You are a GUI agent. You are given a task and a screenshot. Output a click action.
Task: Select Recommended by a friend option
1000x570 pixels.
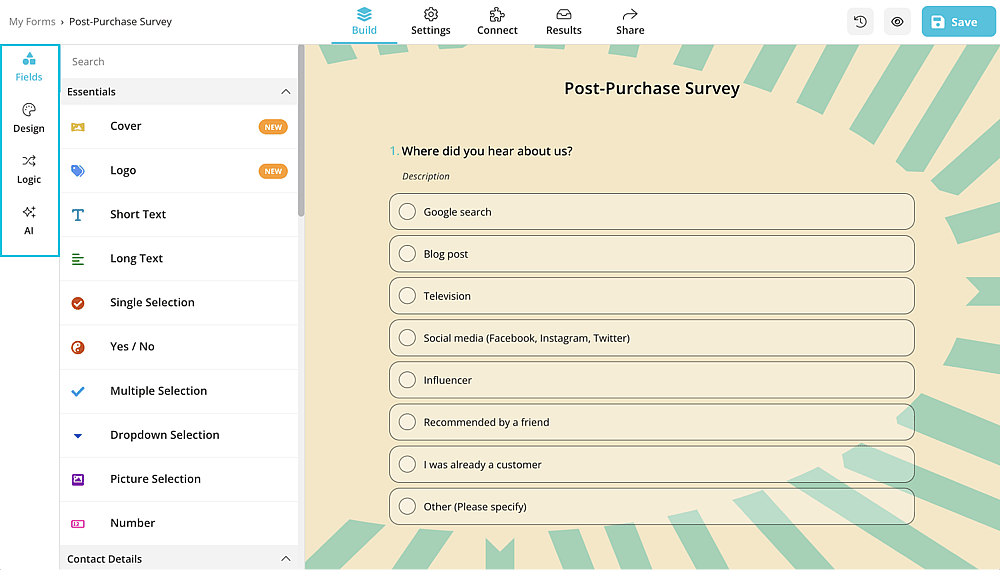click(x=652, y=422)
